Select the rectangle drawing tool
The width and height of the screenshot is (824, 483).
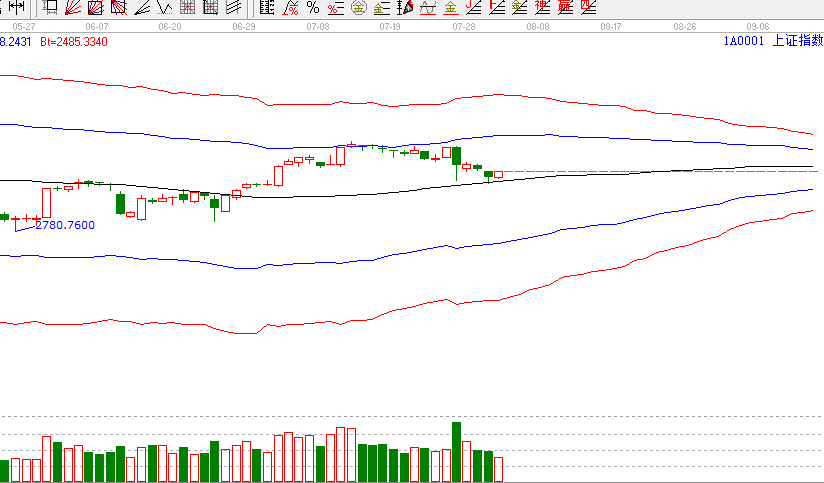[x=50, y=8]
